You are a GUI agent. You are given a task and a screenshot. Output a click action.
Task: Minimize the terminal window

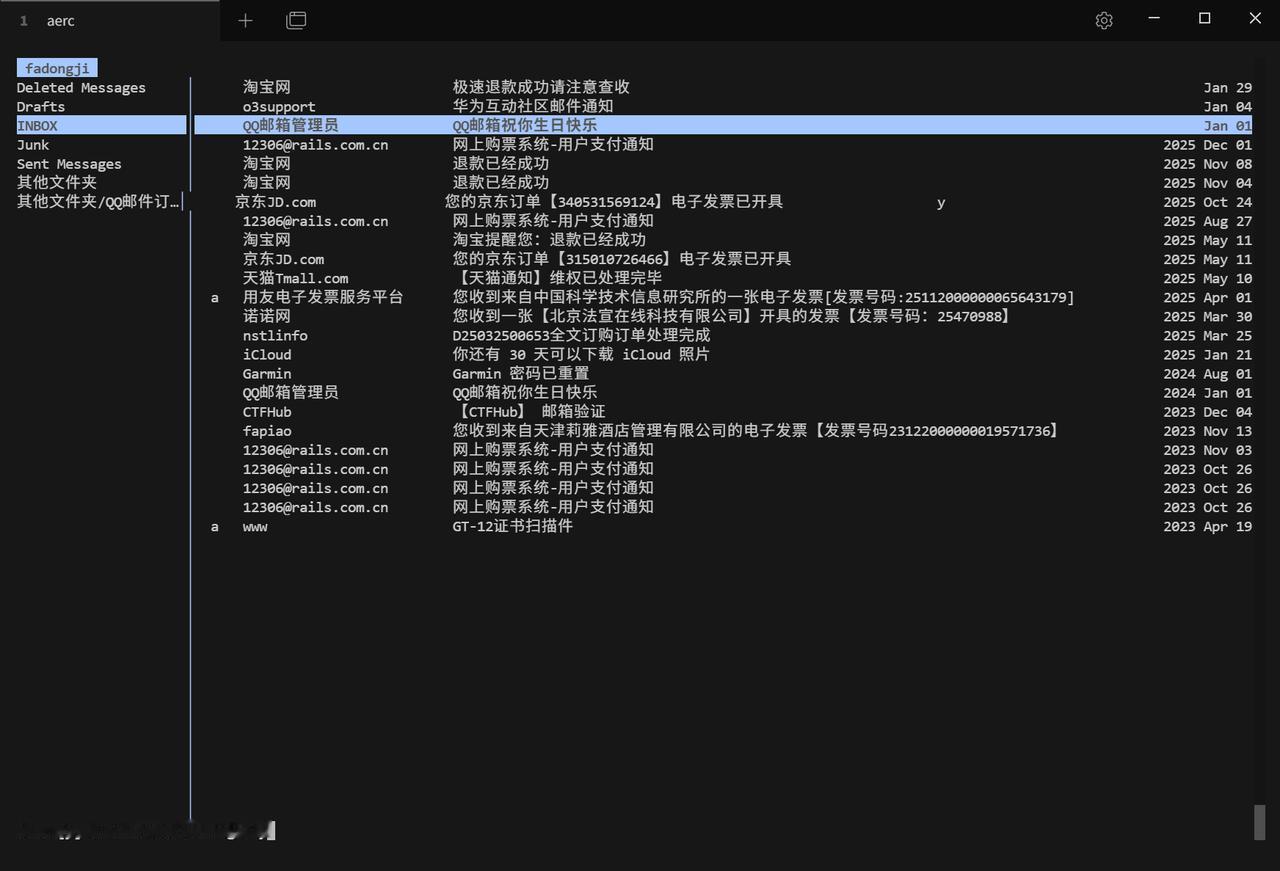coord(1153,18)
